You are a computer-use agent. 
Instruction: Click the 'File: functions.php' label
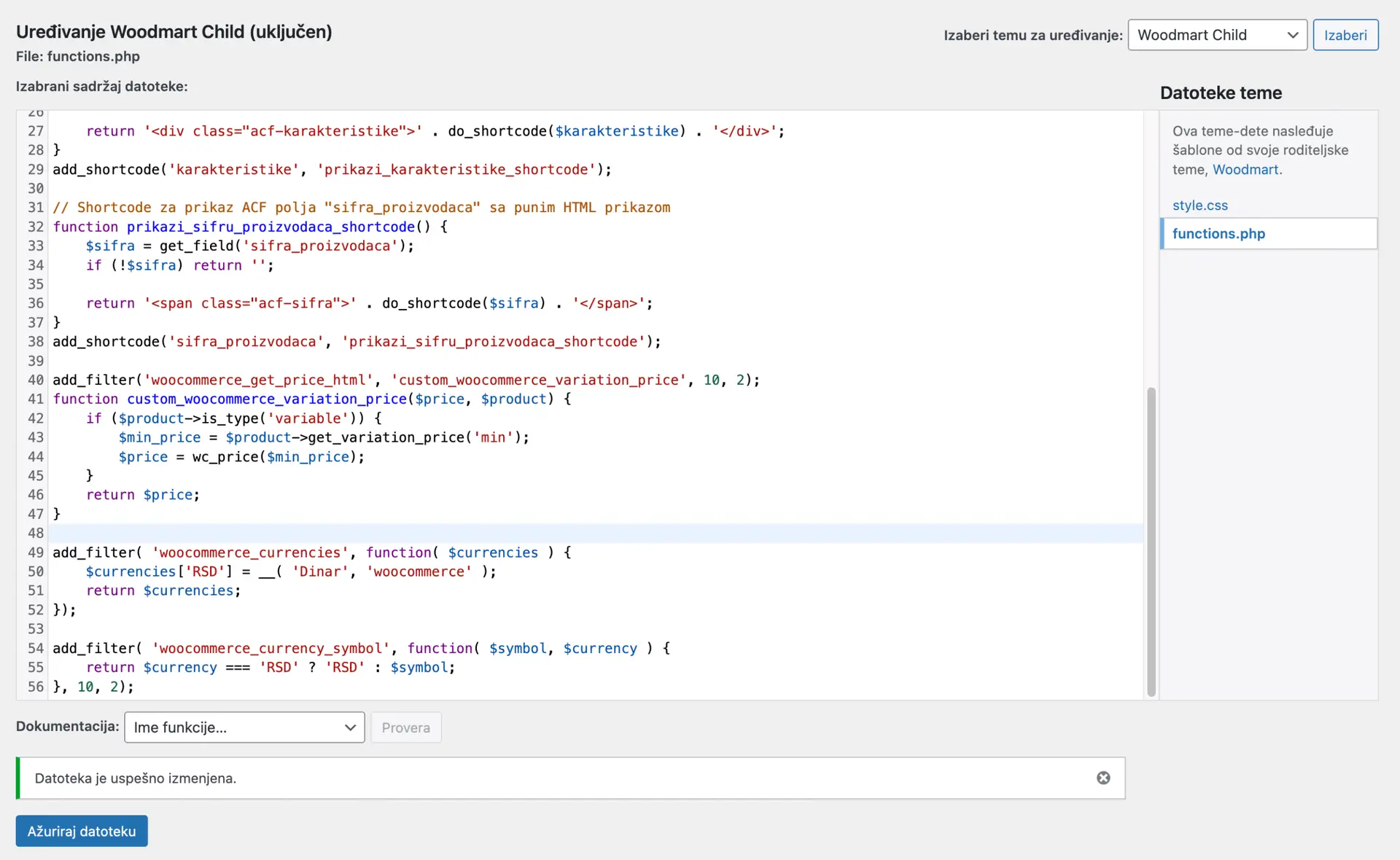click(x=78, y=56)
